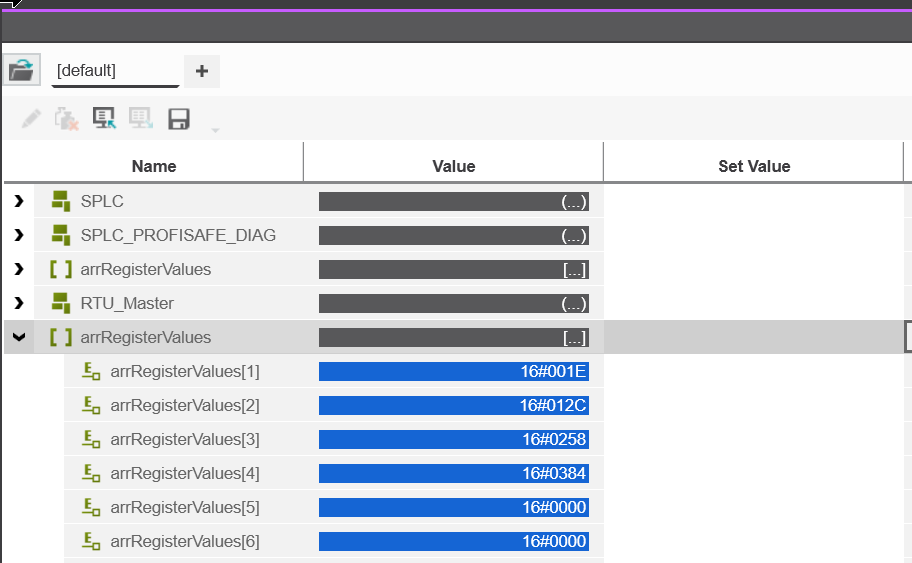Select the arrRegisterValues[2] row name
Image resolution: width=912 pixels, height=563 pixels.
185,405
